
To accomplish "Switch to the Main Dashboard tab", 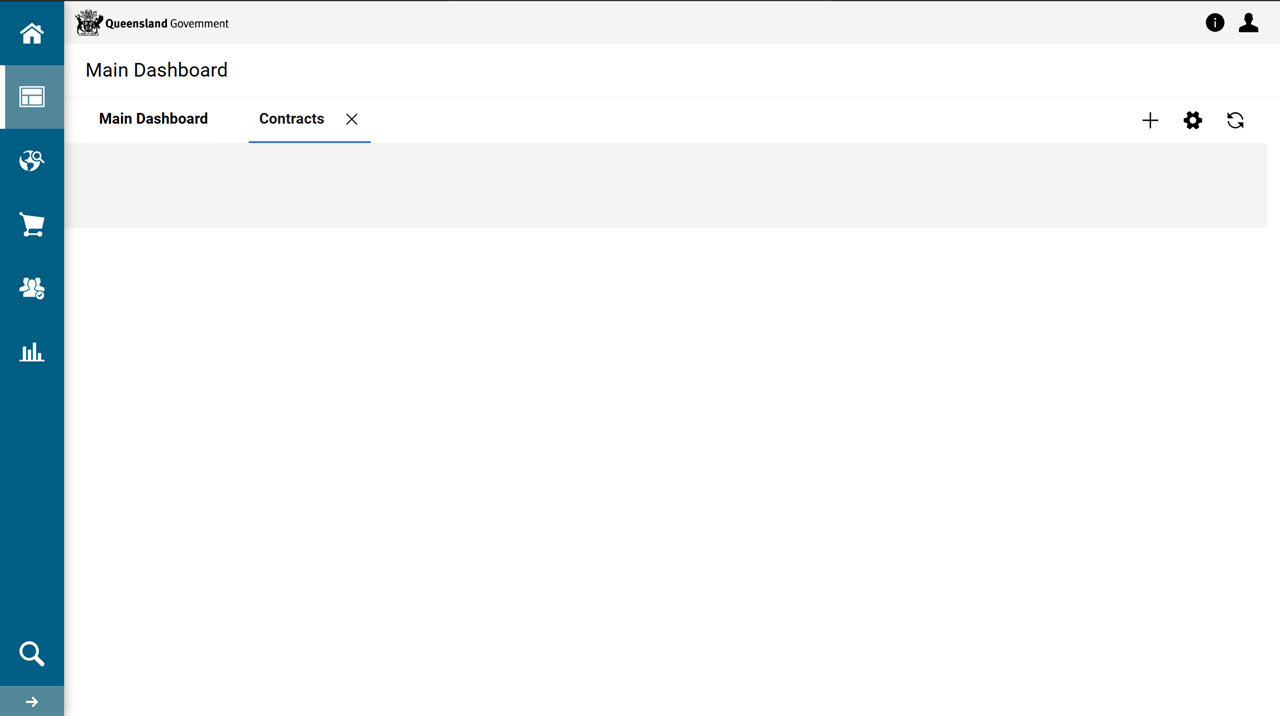I will (x=153, y=119).
